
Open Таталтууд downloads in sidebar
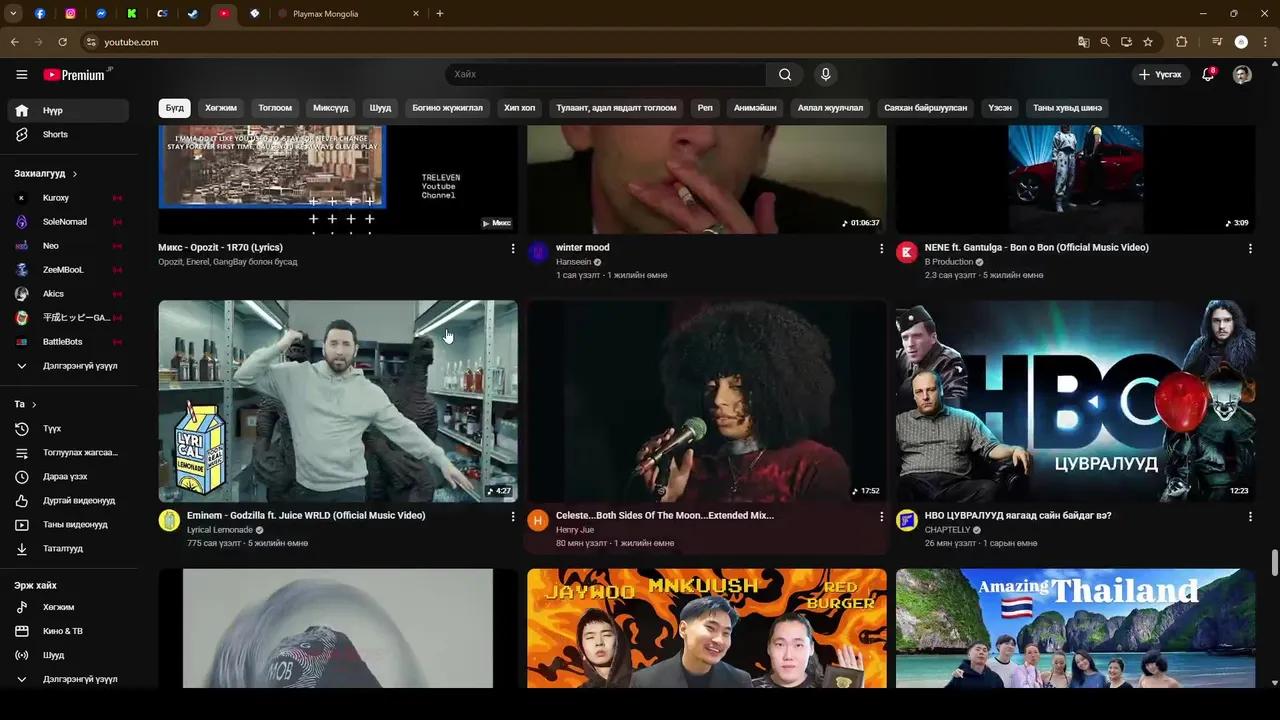pyautogui.click(x=68, y=549)
